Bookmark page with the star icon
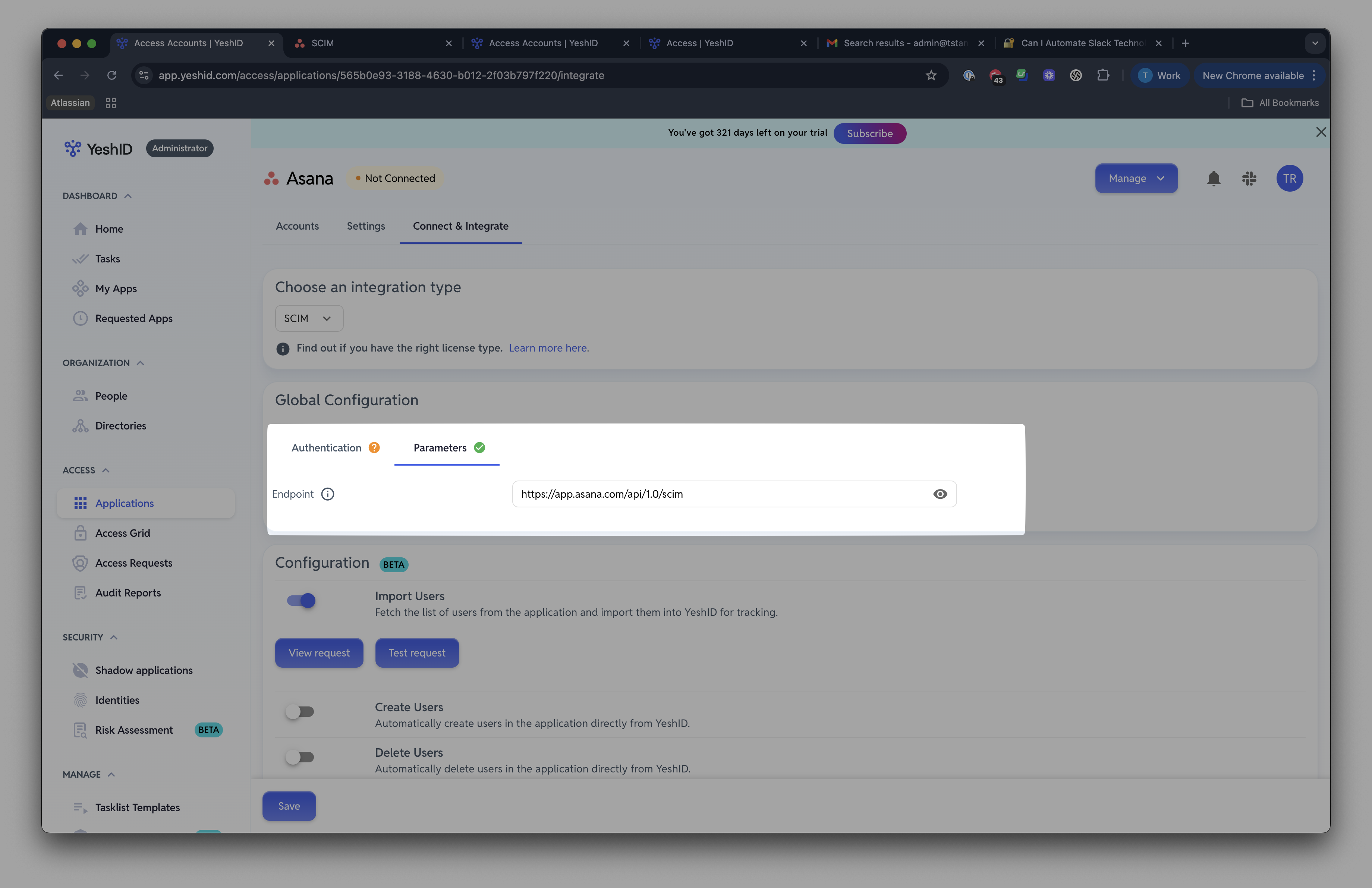Image resolution: width=1372 pixels, height=888 pixels. (931, 75)
